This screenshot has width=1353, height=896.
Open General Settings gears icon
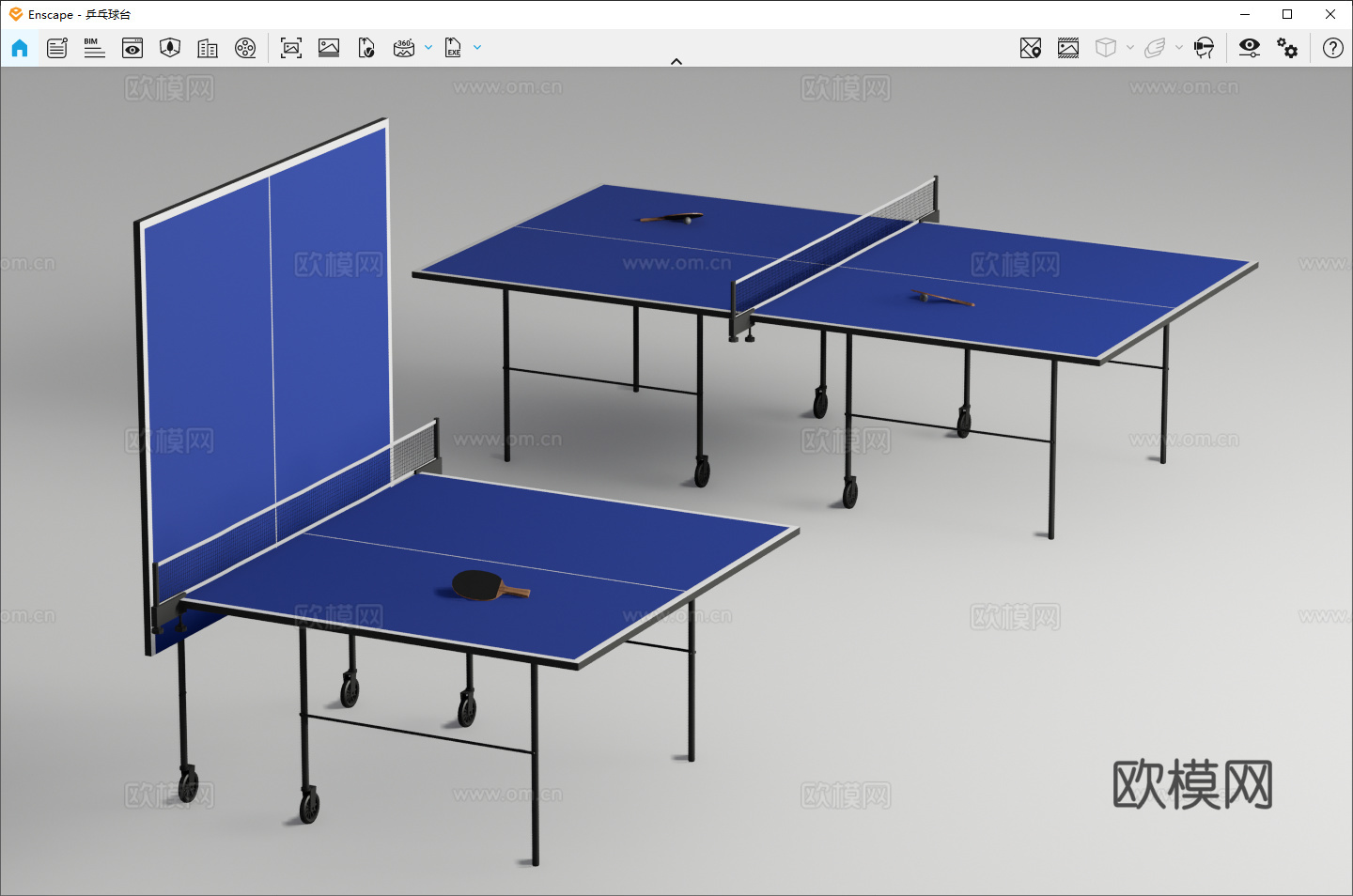(x=1287, y=48)
